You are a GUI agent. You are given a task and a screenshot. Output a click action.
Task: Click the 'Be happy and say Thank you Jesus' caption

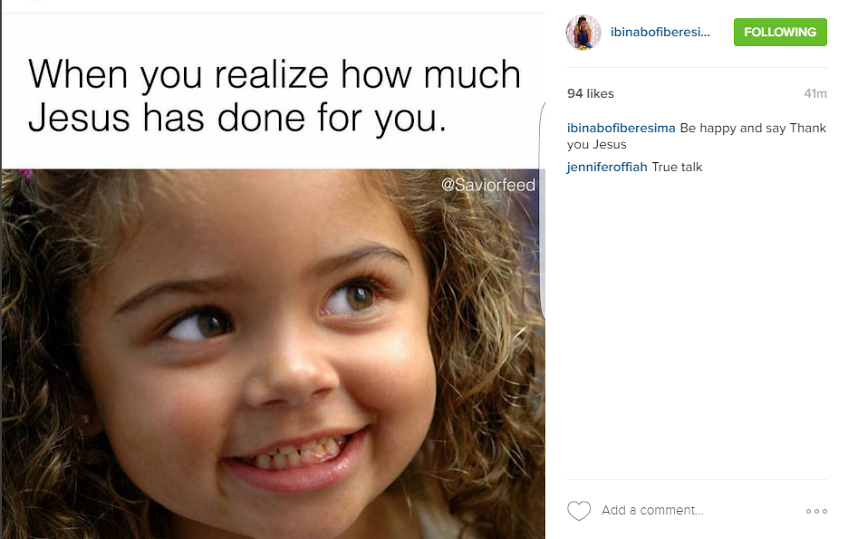tap(697, 136)
